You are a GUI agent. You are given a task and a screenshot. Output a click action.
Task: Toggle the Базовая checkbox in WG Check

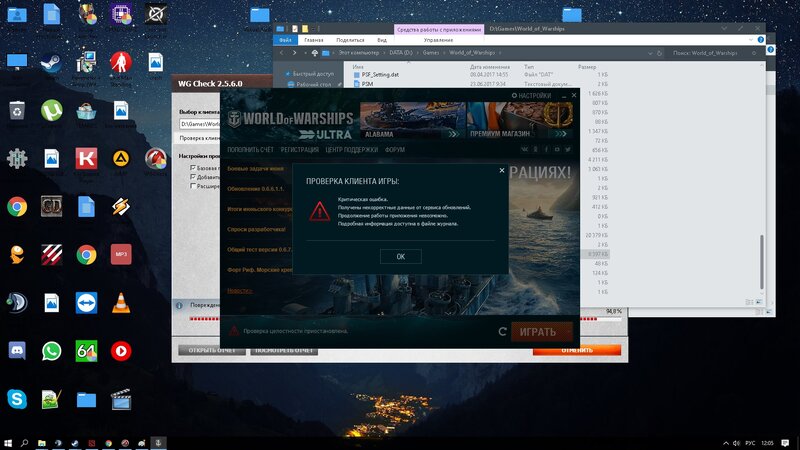(193, 167)
